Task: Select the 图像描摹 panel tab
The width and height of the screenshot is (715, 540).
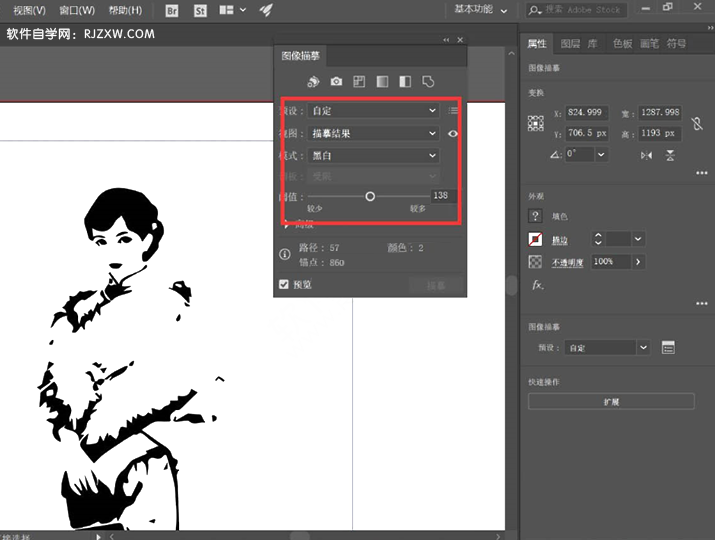Action: point(301,56)
